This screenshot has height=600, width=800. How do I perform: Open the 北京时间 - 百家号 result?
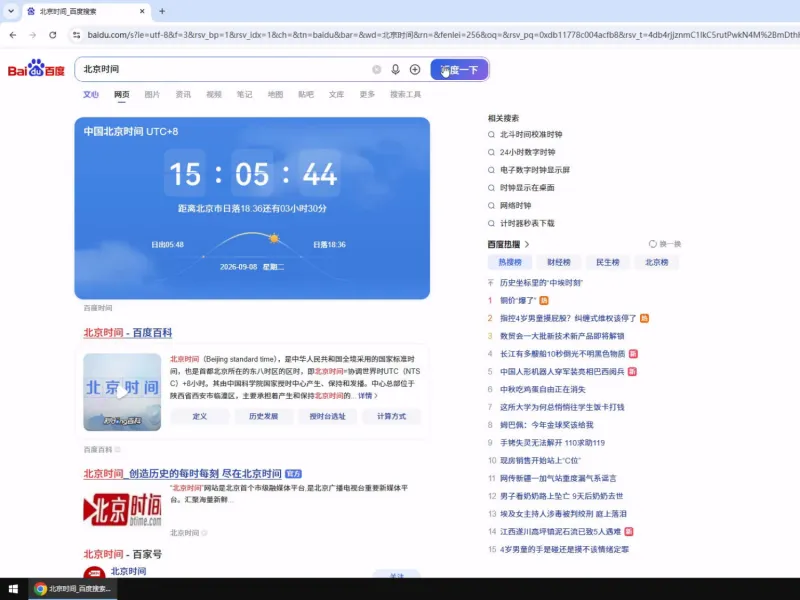pyautogui.click(x=122, y=554)
